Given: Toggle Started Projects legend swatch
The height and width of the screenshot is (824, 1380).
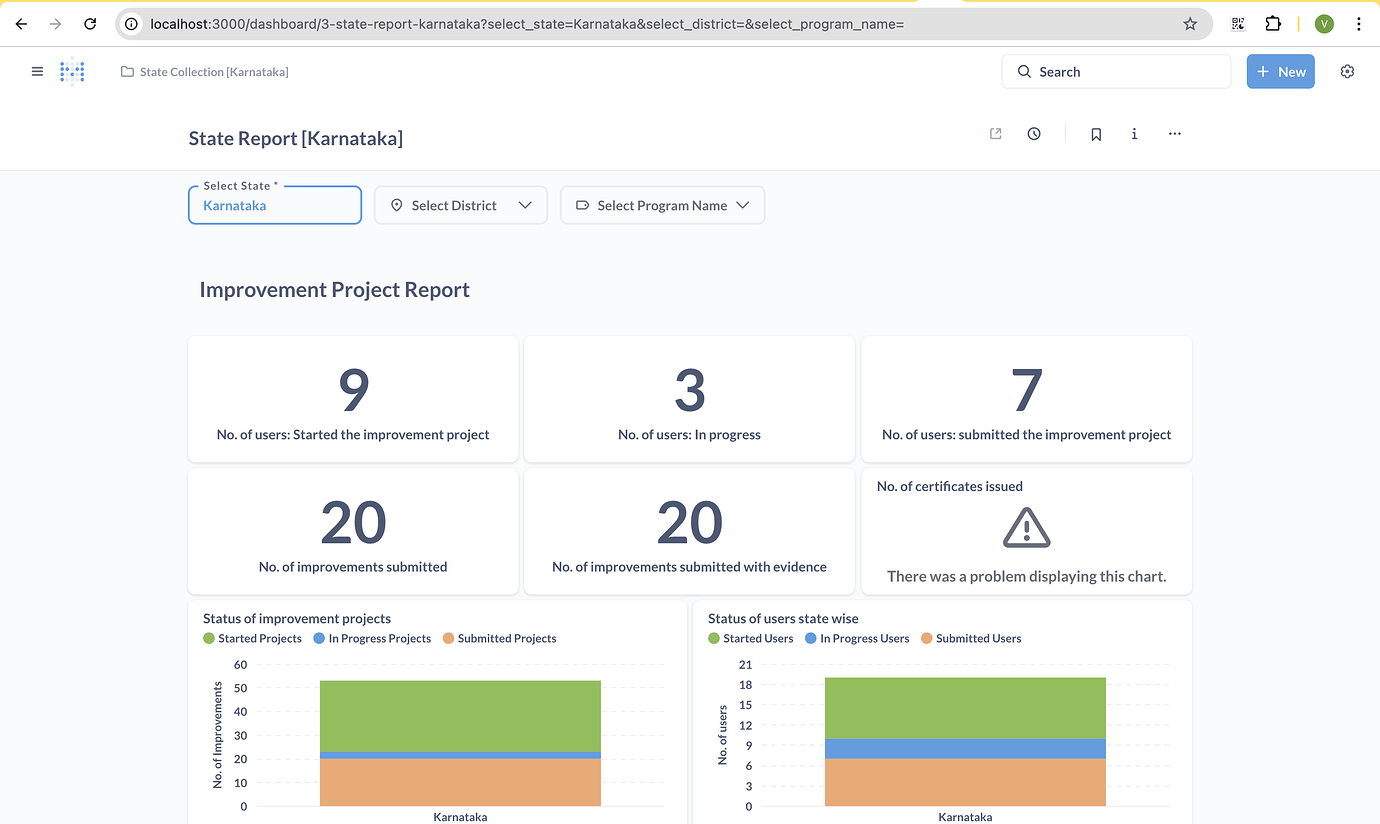Looking at the screenshot, I should coord(209,638).
